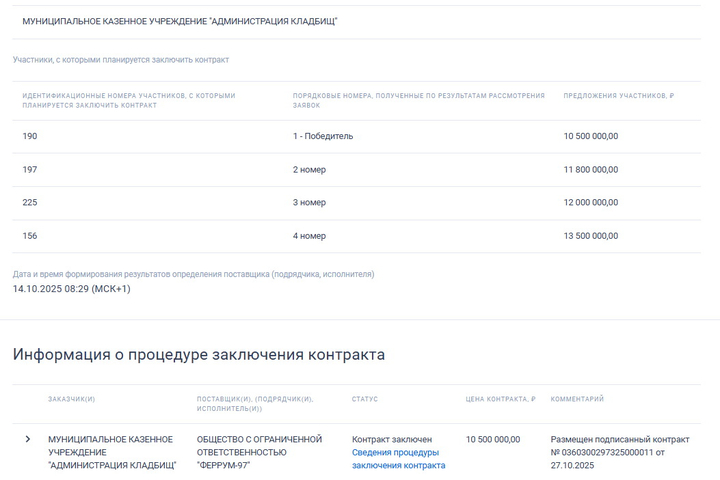
Task: Click the top customer name АДМИНИСТРАЦИЯ КЛАДБИЩ header
Action: pyautogui.click(x=180, y=21)
